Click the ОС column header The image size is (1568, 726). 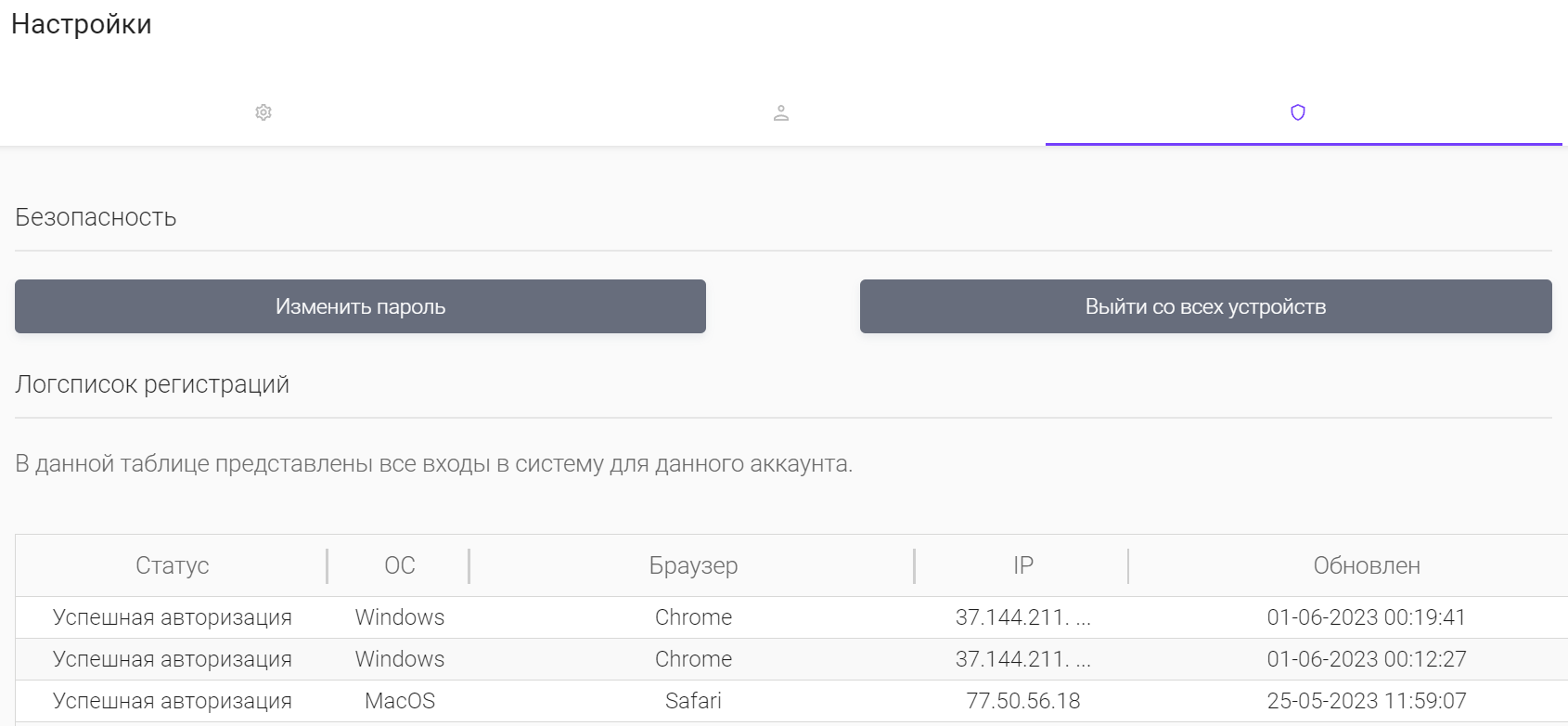(400, 565)
